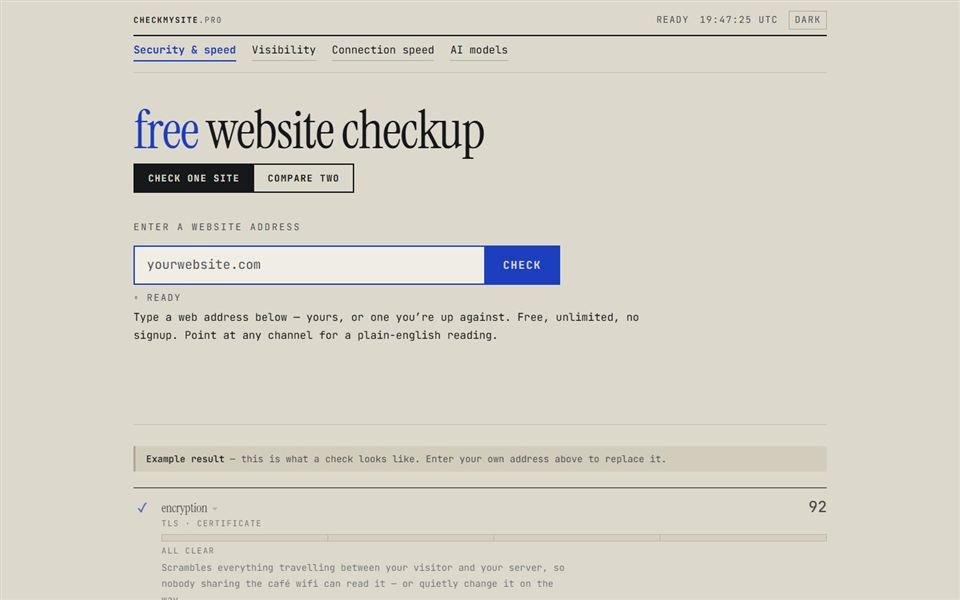Toggle DARK mode button
Image resolution: width=960 pixels, height=600 pixels.
pyautogui.click(x=807, y=20)
